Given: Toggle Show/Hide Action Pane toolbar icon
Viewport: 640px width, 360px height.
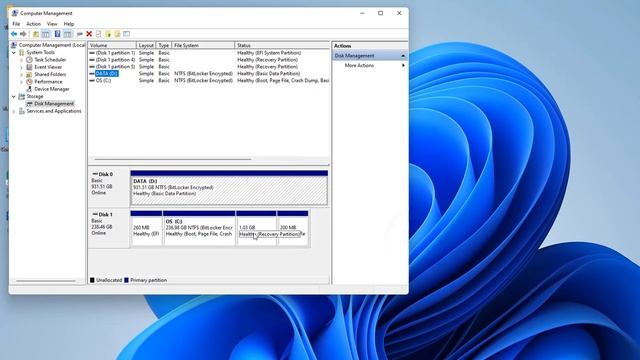Looking at the screenshot, I should coord(67,34).
